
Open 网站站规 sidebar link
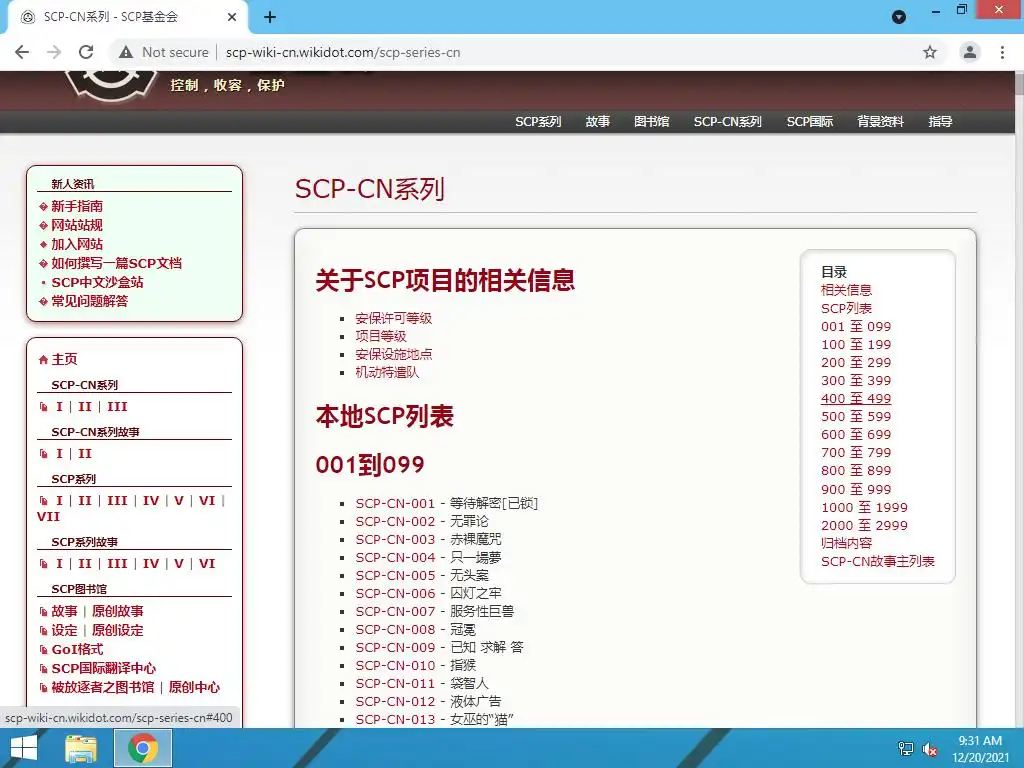[77, 225]
